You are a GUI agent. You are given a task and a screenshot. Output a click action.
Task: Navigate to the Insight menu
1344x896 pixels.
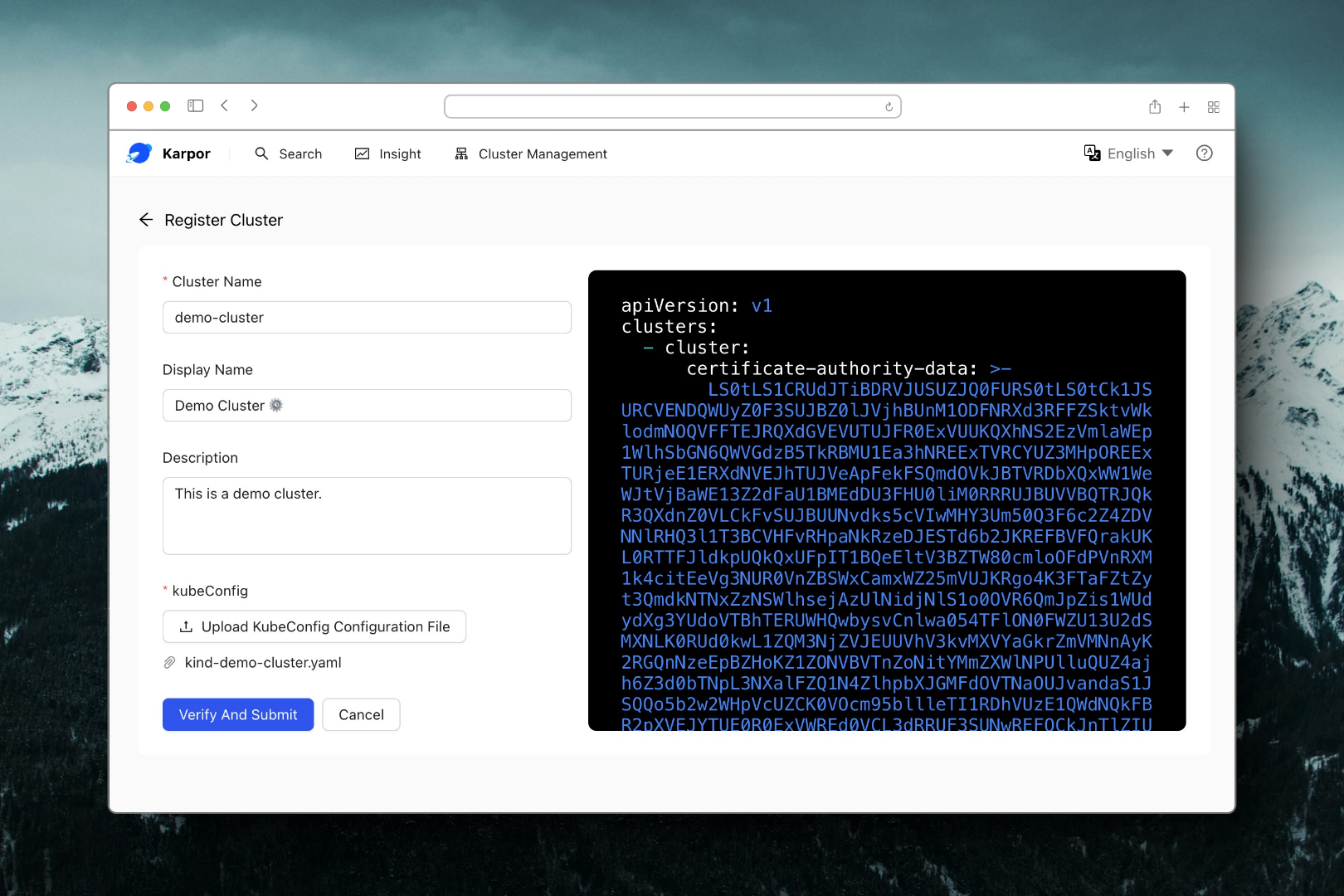(x=388, y=154)
